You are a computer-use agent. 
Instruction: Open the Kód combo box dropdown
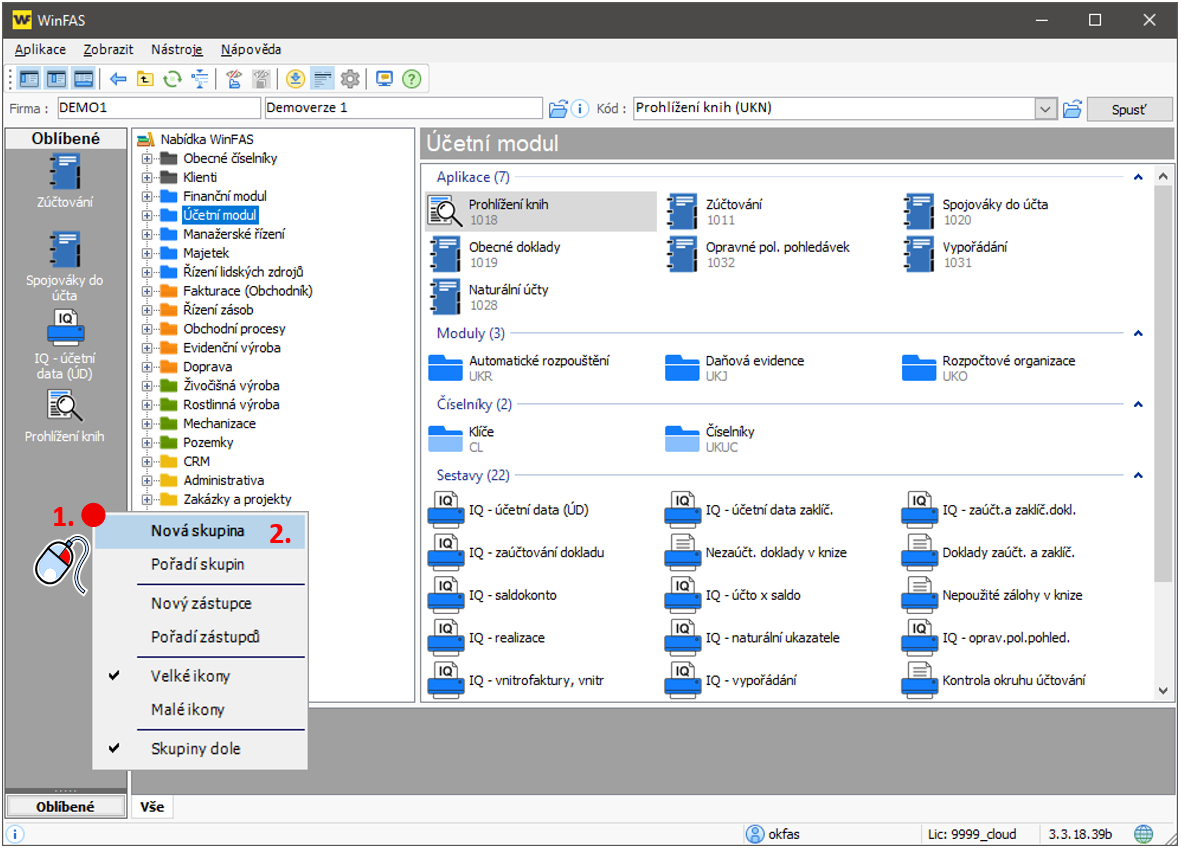pos(1046,108)
